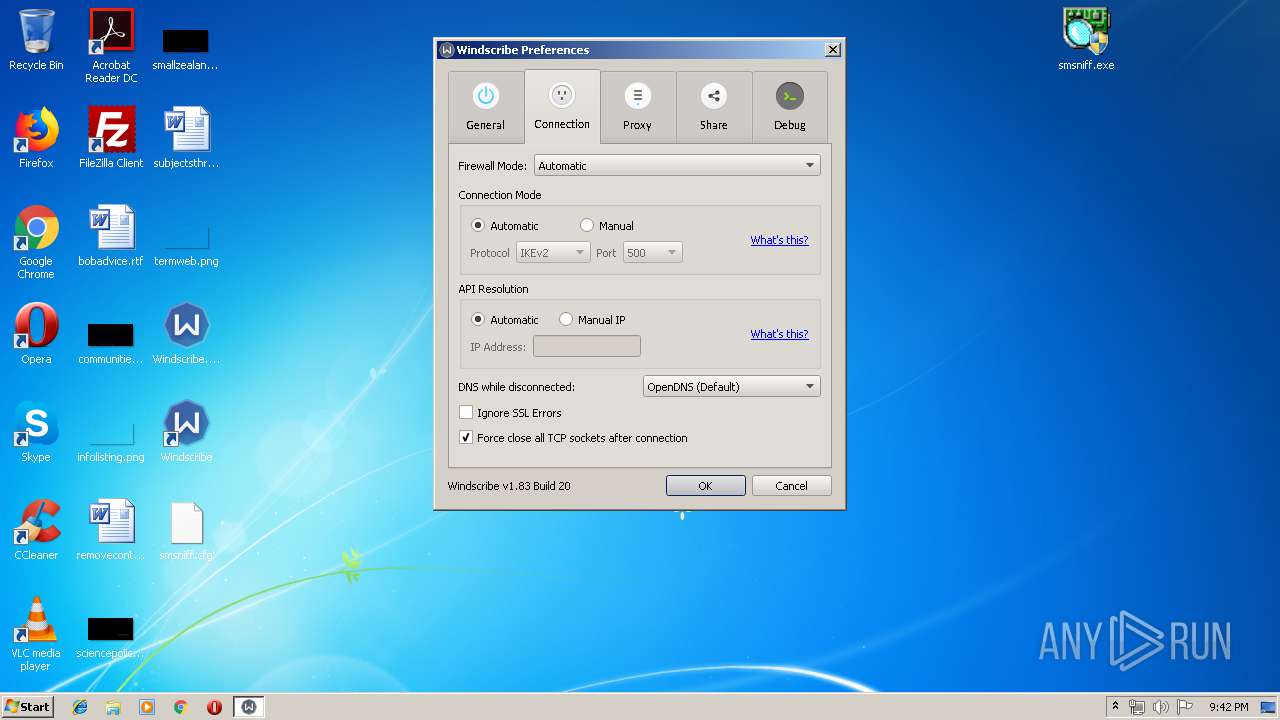Select Automatic connection mode radio
Image resolution: width=1280 pixels, height=720 pixels.
click(505, 226)
